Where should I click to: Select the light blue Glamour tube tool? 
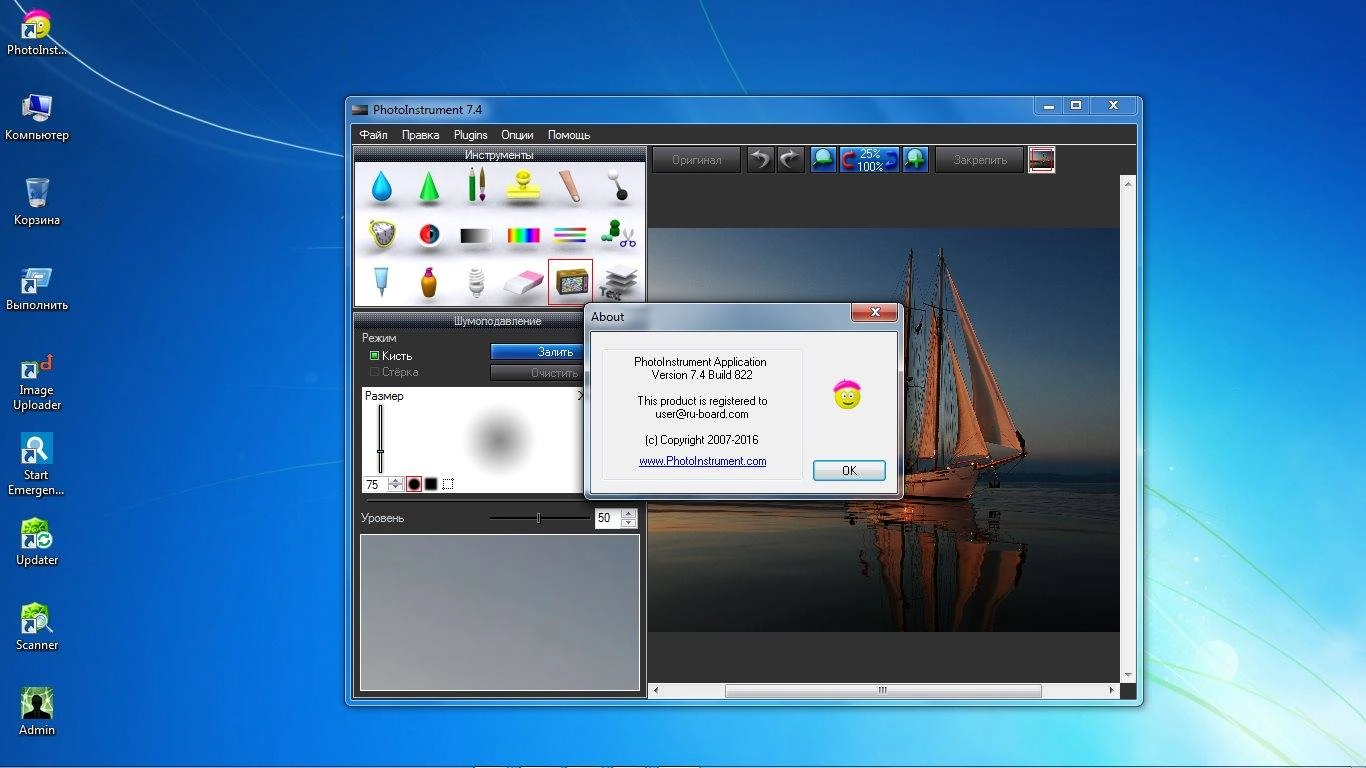click(381, 282)
